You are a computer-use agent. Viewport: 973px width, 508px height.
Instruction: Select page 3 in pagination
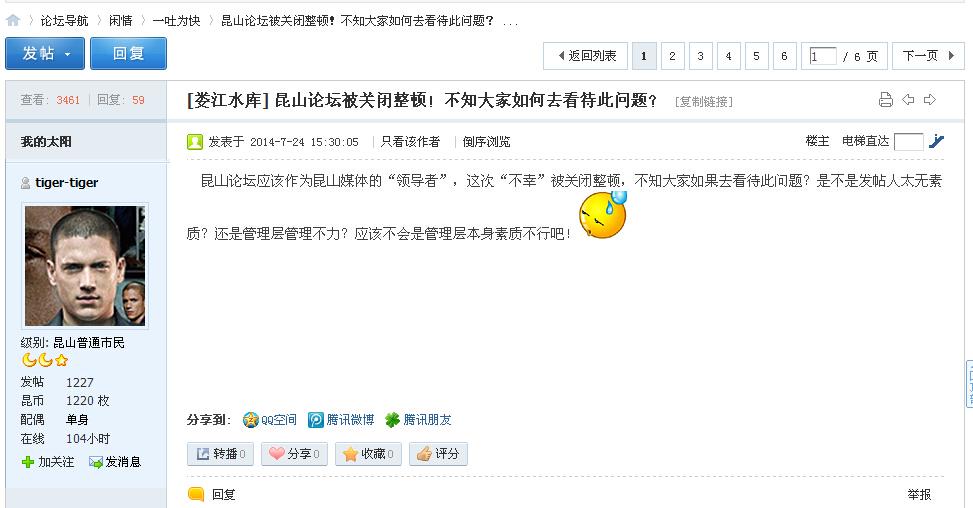coord(700,56)
